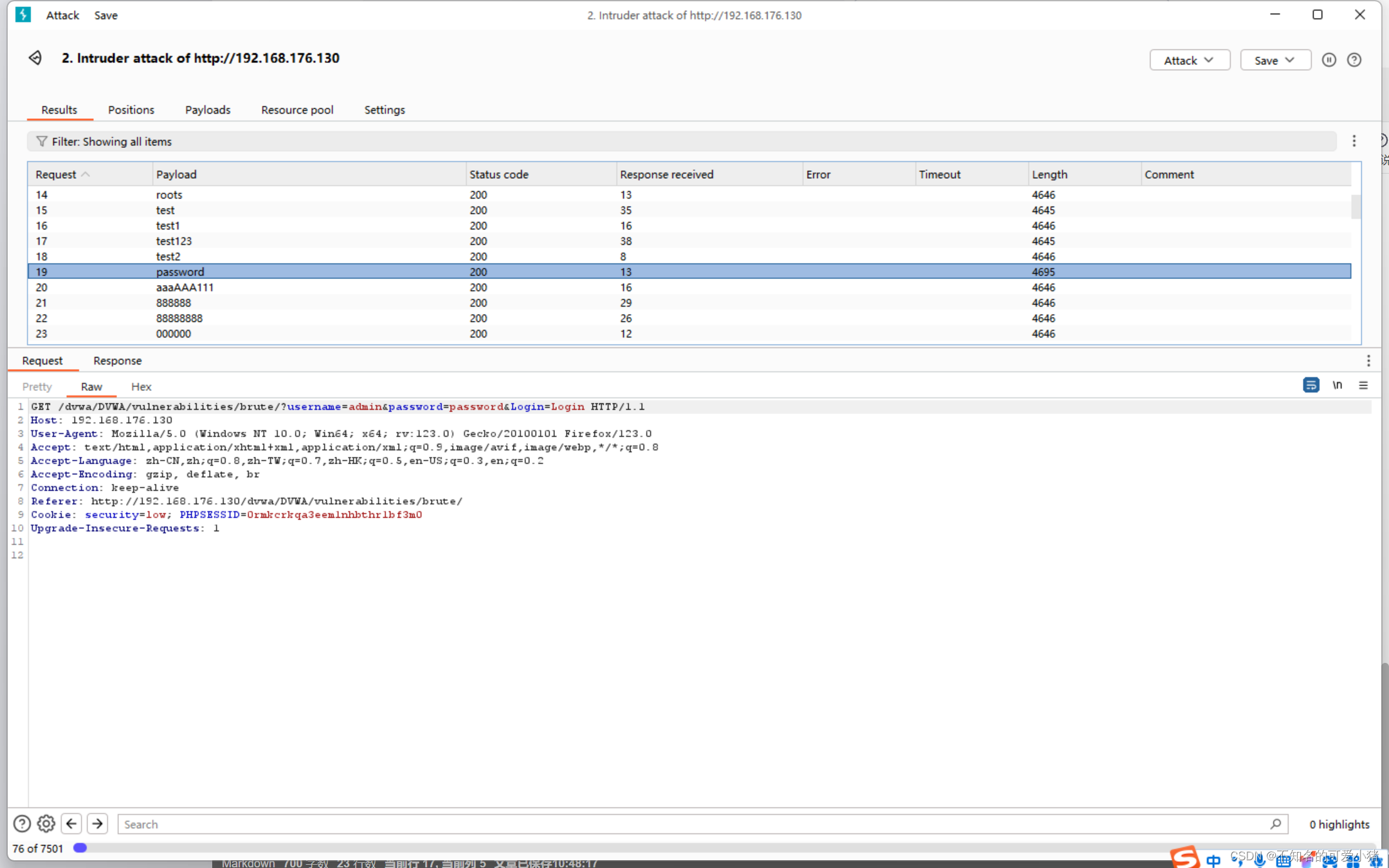
Task: Click the settings gear icon in bottom toolbar
Action: tap(46, 824)
